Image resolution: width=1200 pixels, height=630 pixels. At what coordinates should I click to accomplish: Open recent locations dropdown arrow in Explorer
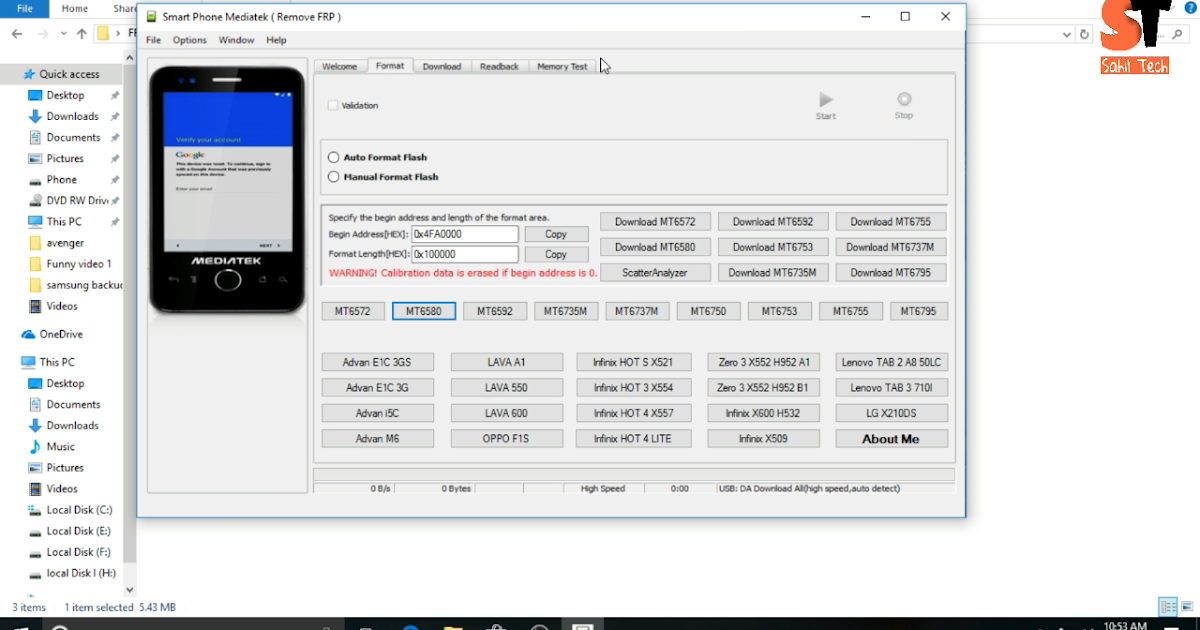click(62, 33)
